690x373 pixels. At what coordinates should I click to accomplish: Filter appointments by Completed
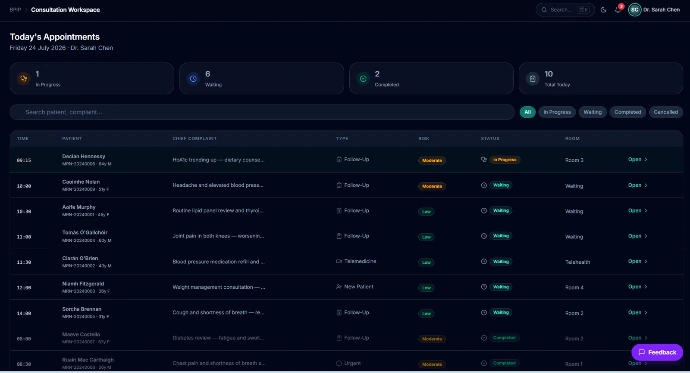pos(628,112)
